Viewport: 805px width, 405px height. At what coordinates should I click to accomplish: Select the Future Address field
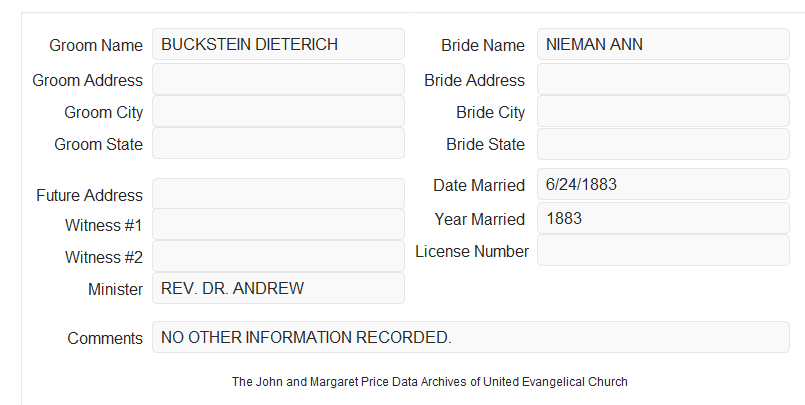pos(278,194)
